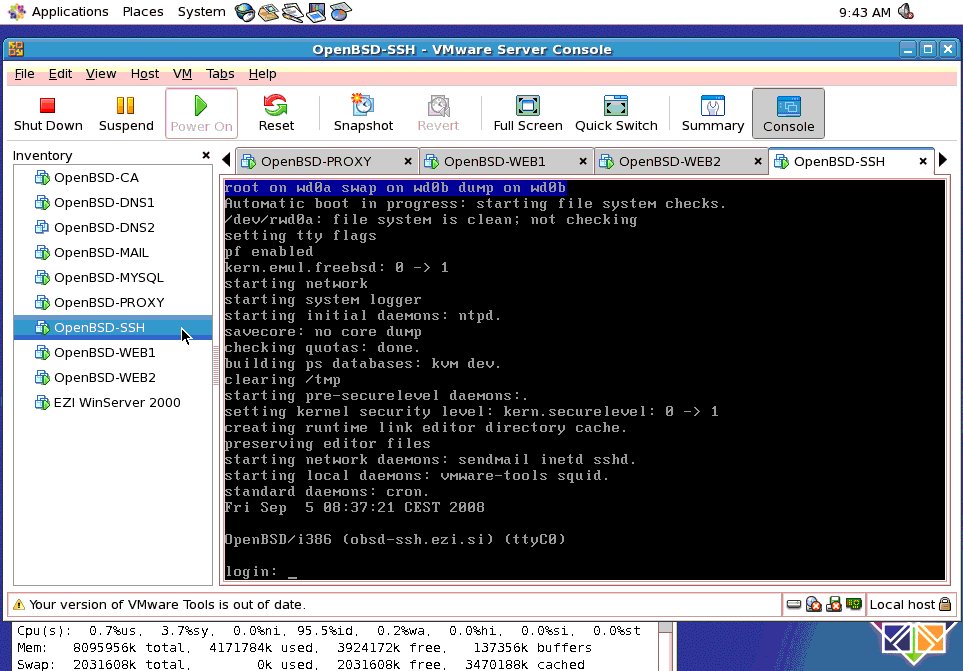Close the Inventory panel
The image size is (963, 671).
click(206, 155)
